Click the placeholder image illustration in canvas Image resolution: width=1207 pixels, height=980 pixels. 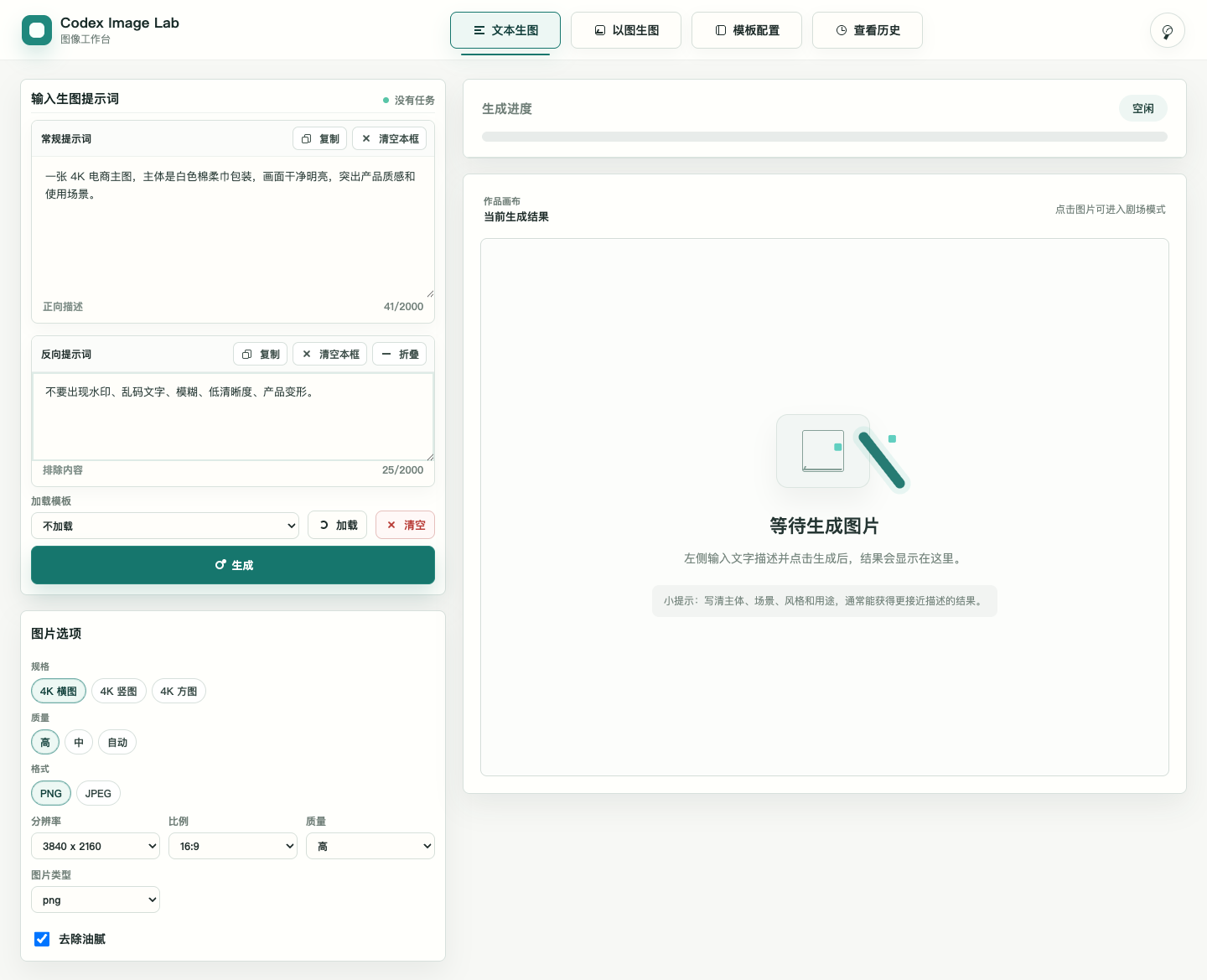pyautogui.click(x=842, y=454)
